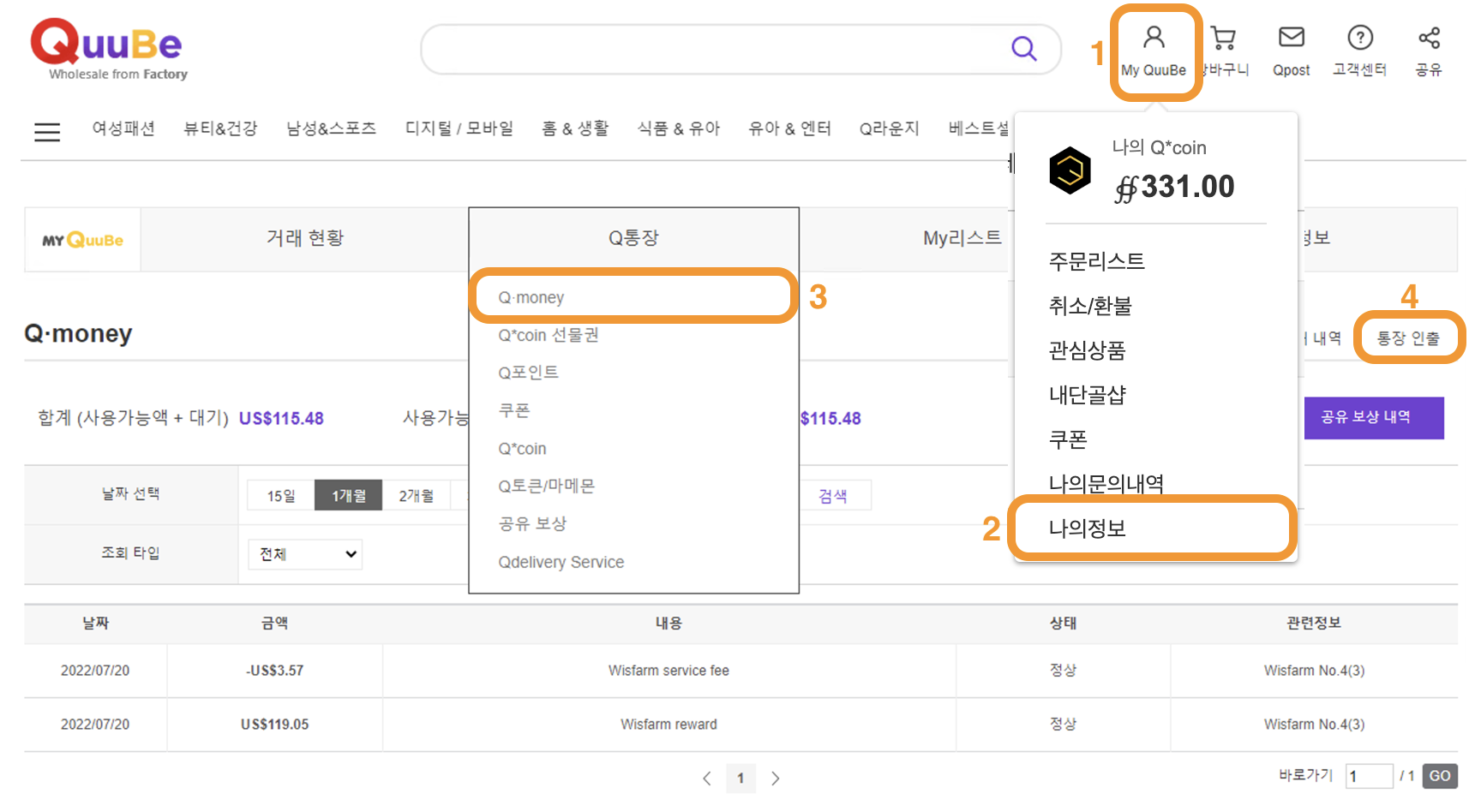Click Wisfarm No.4(3) in reward row

(x=1314, y=725)
